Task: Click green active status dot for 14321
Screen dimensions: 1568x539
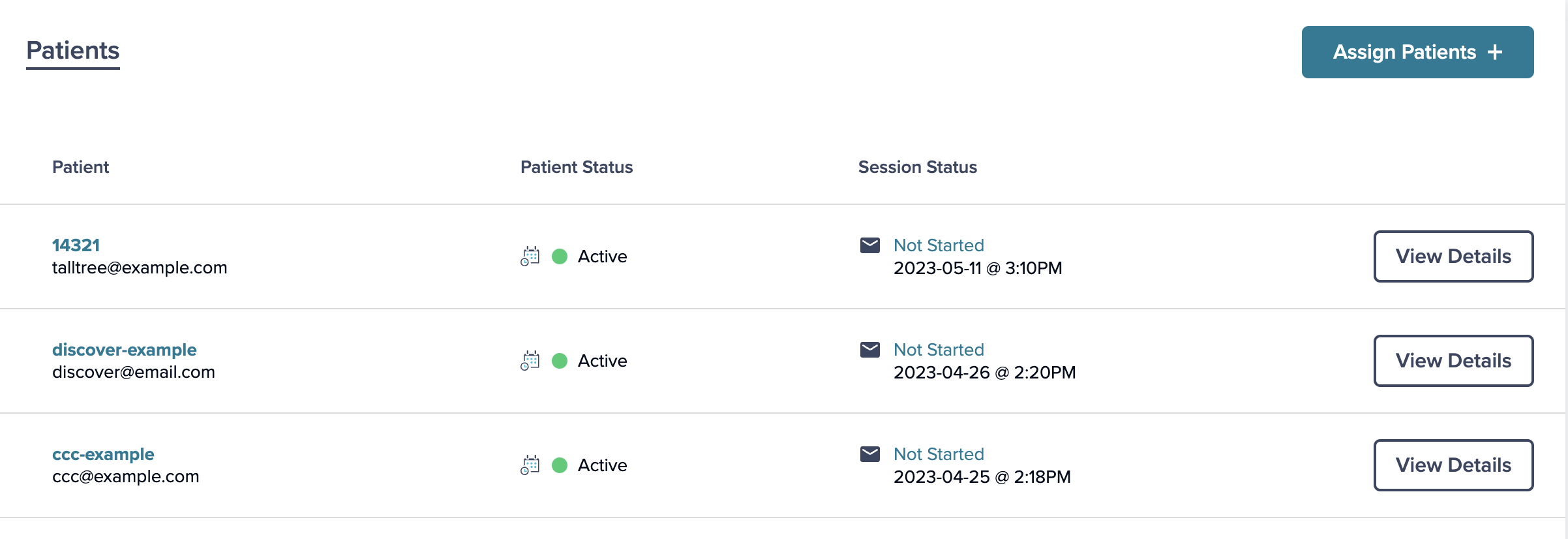Action: tap(560, 256)
